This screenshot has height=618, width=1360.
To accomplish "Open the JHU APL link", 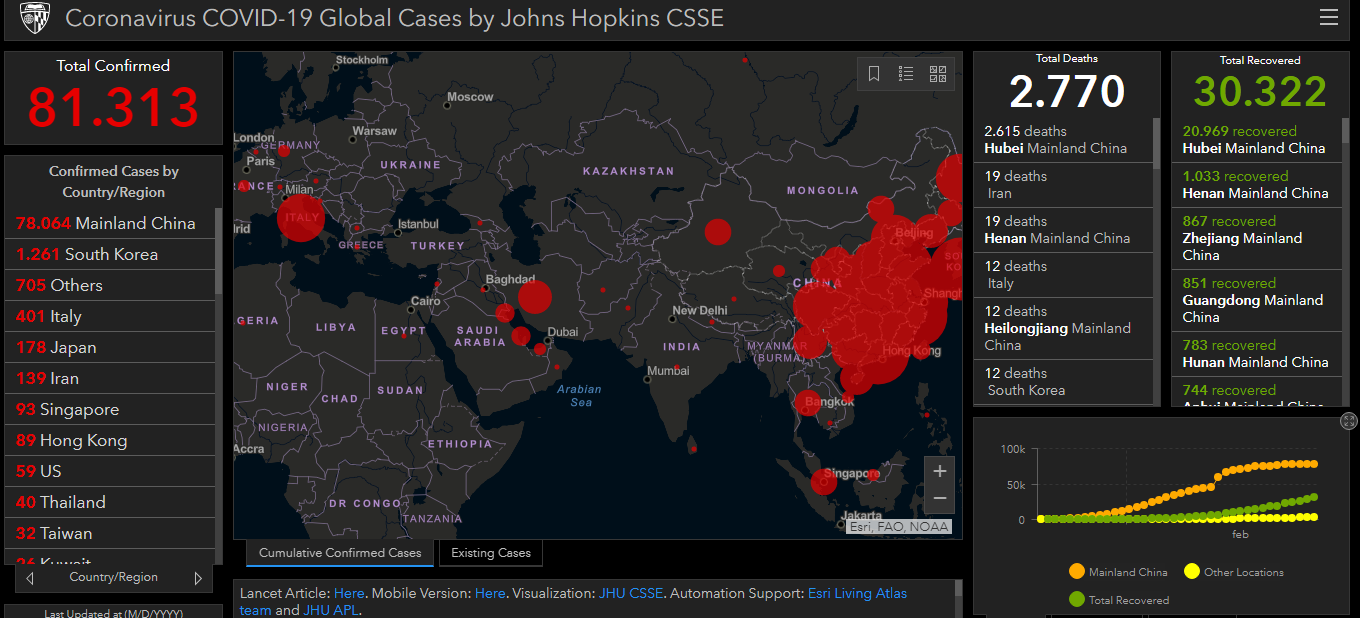I will (x=331, y=610).
